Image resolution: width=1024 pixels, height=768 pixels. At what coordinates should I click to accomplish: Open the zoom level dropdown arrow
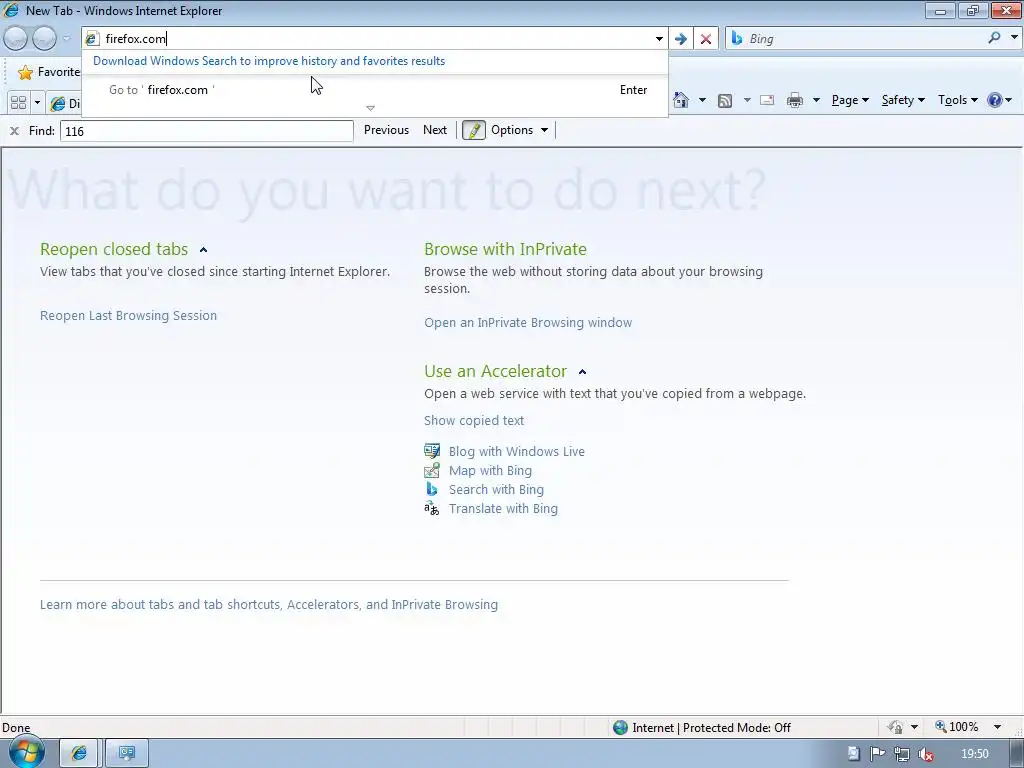pyautogui.click(x=997, y=727)
